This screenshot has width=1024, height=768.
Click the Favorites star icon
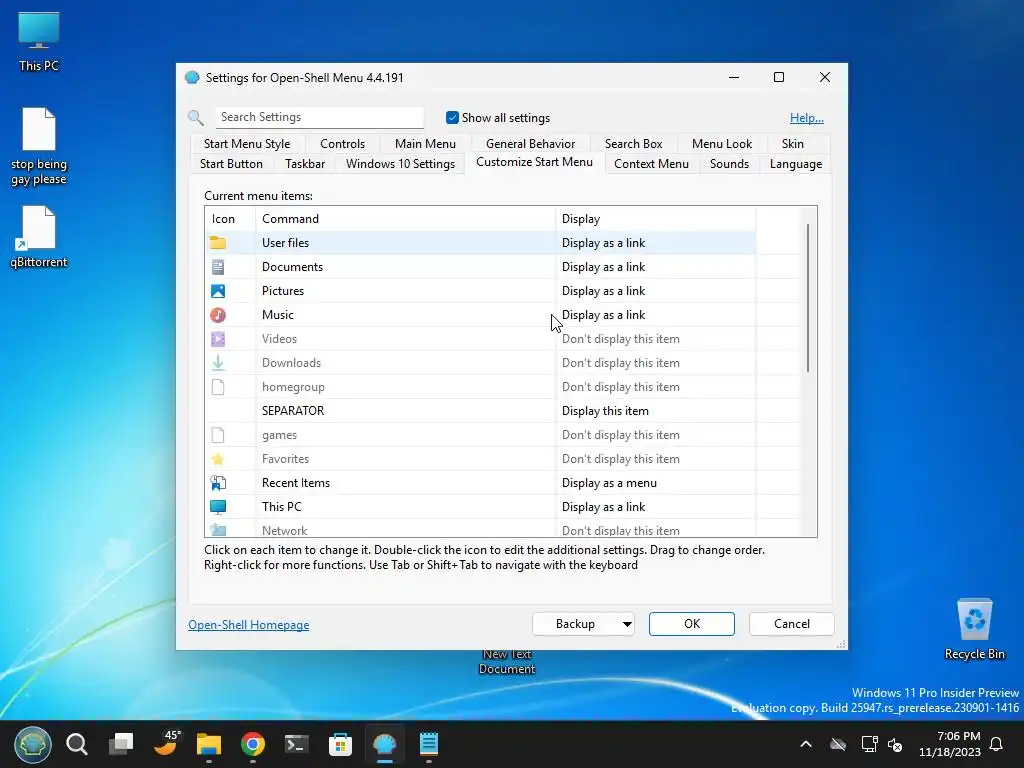[x=218, y=459]
